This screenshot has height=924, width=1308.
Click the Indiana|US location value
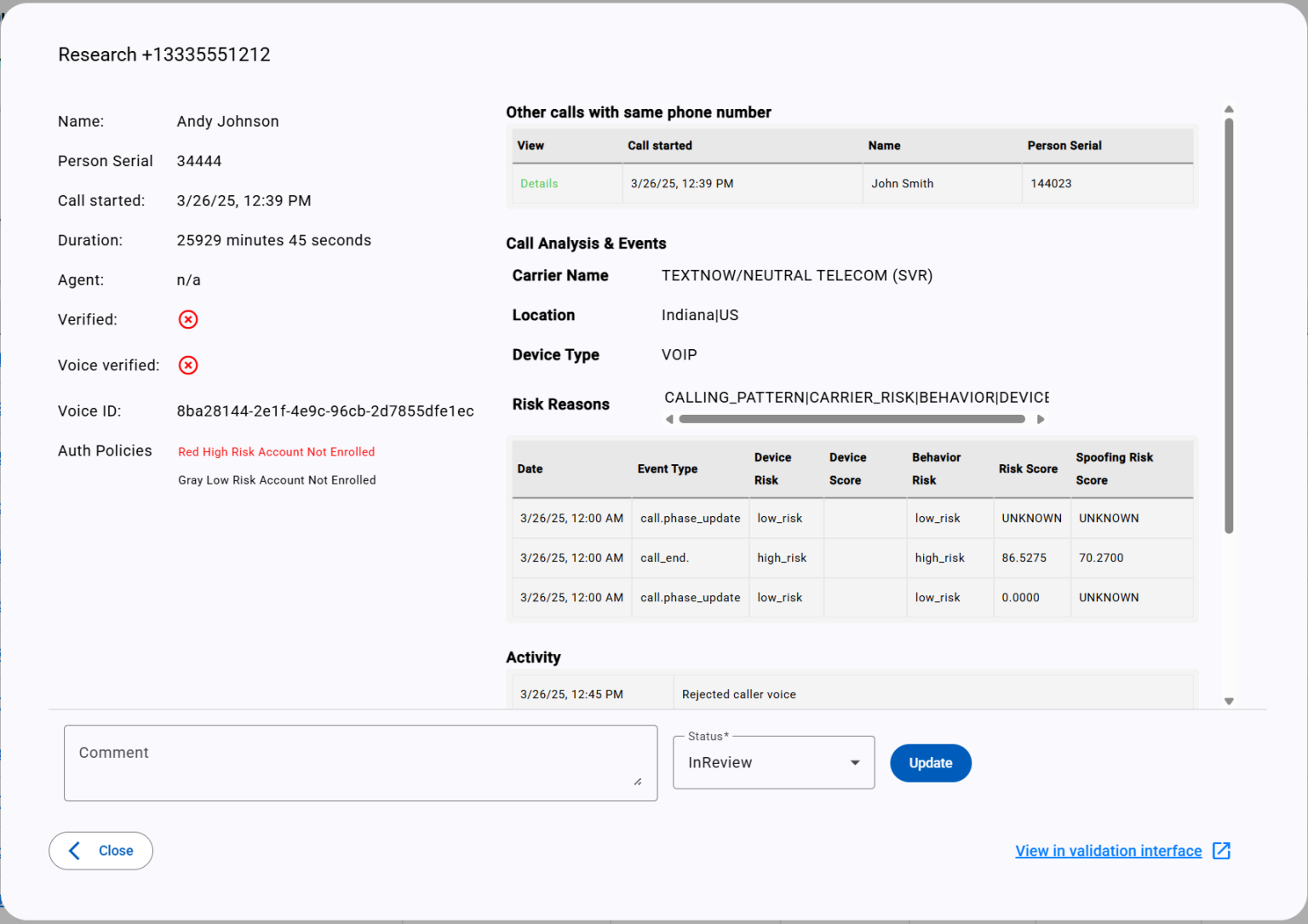(700, 315)
